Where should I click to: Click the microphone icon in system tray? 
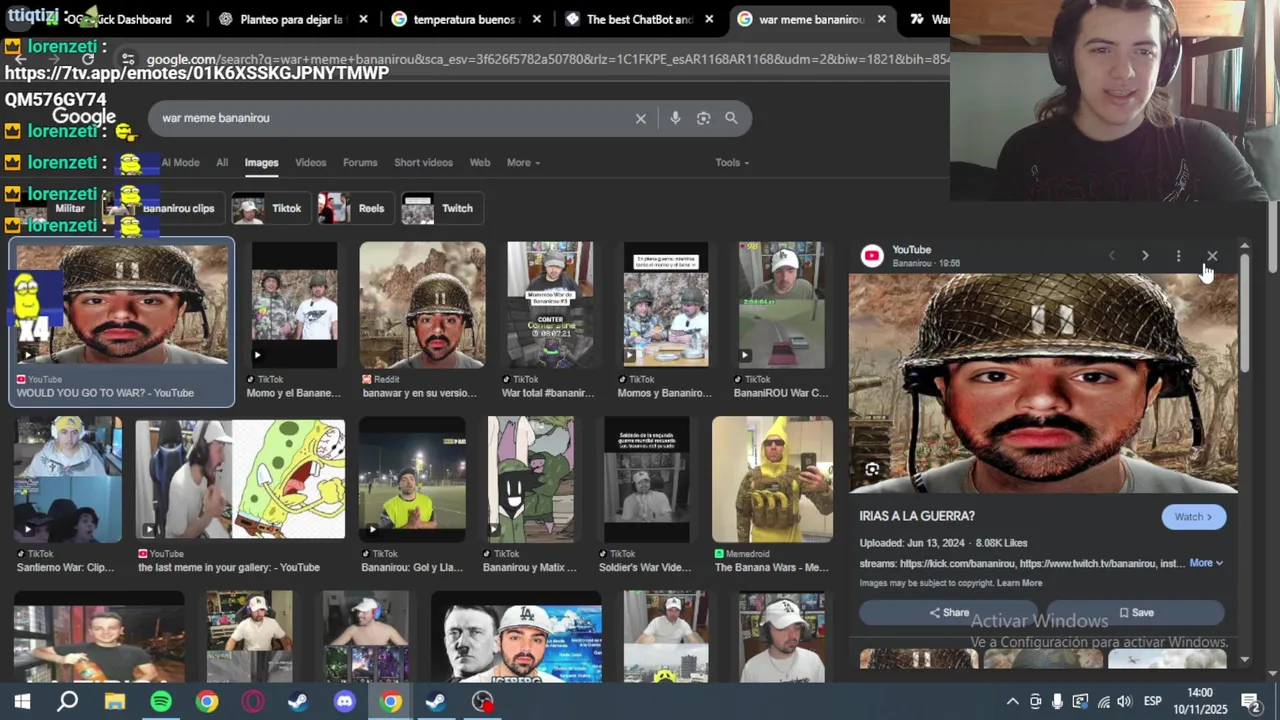pos(1057,702)
